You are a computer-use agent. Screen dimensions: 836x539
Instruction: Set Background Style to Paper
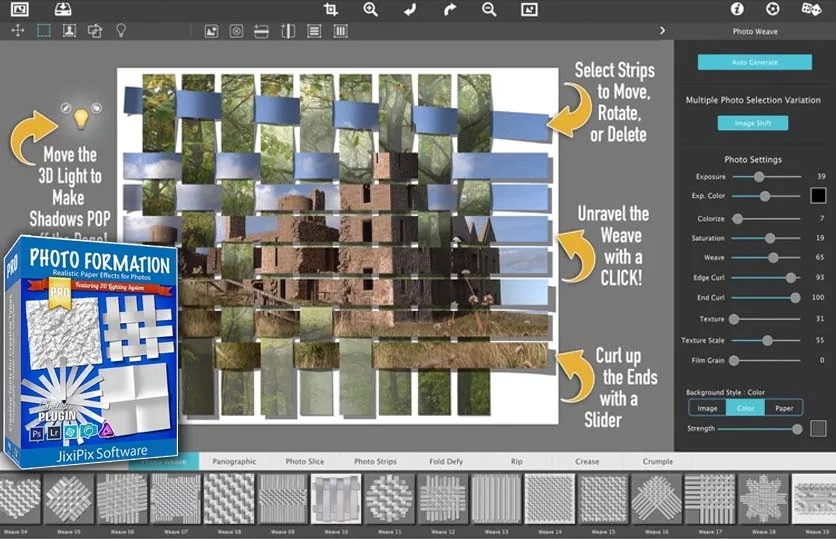click(x=784, y=408)
